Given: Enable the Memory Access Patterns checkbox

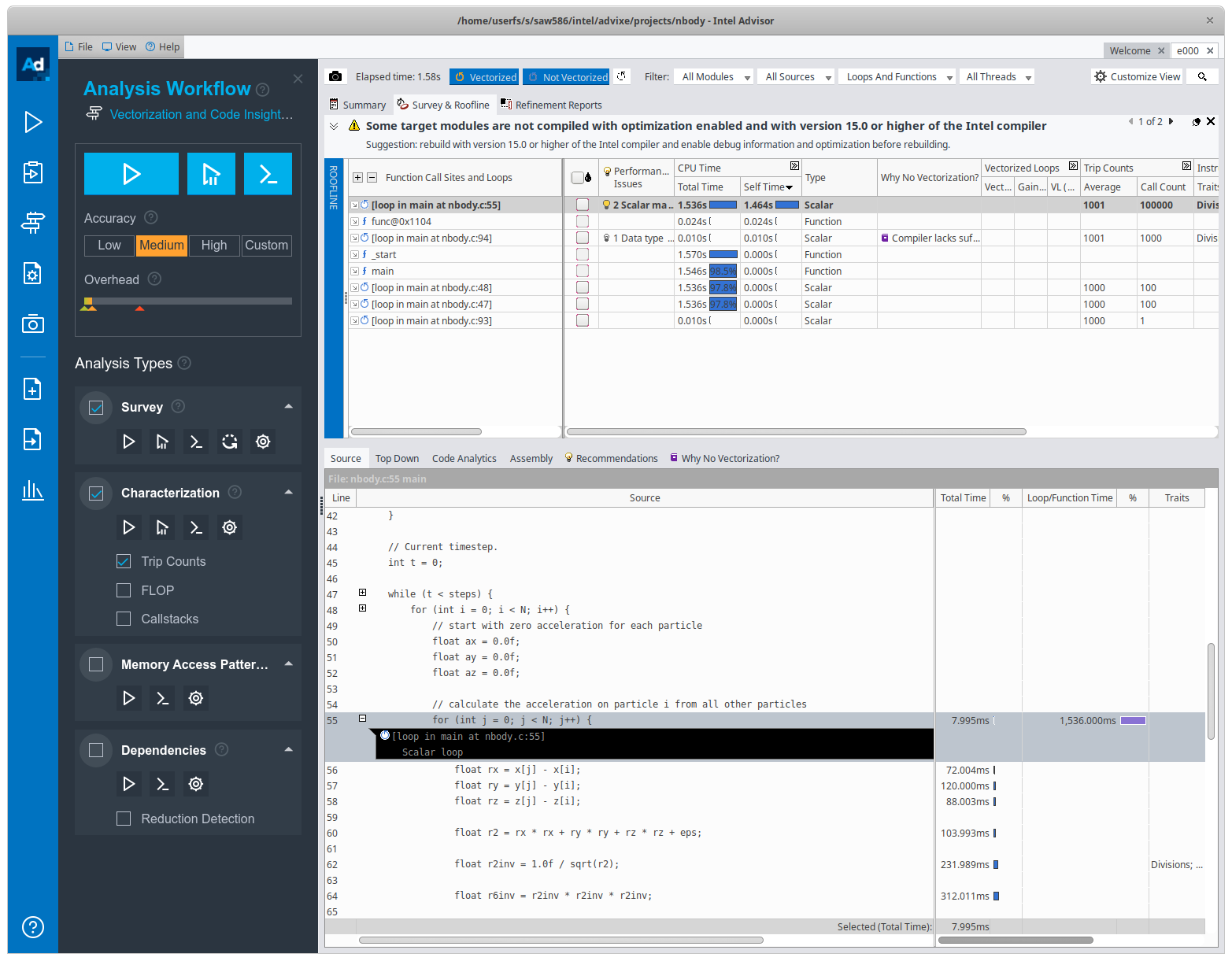Looking at the screenshot, I should tap(96, 664).
